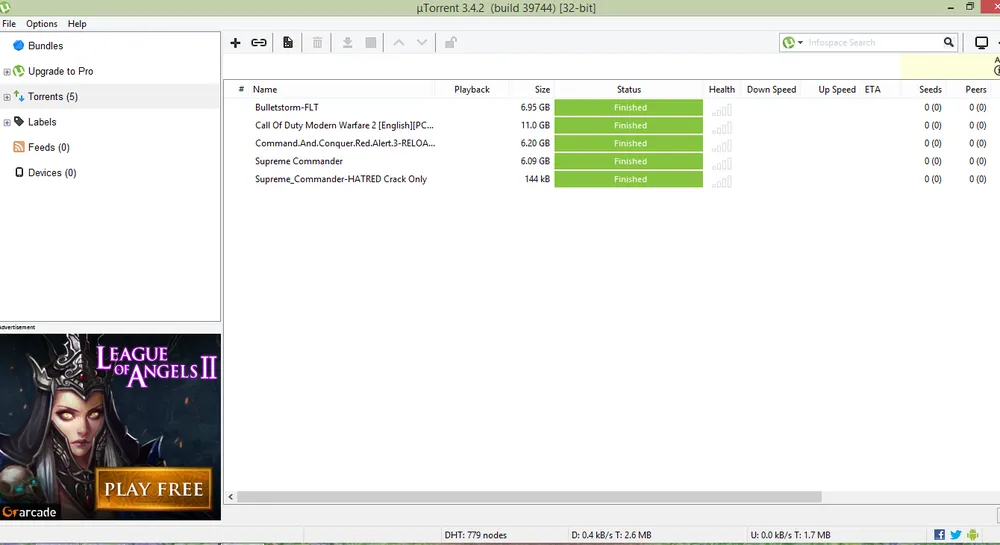Viewport: 1000px width, 545px height.
Task: Start torrent download arrow icon
Action: 347,43
